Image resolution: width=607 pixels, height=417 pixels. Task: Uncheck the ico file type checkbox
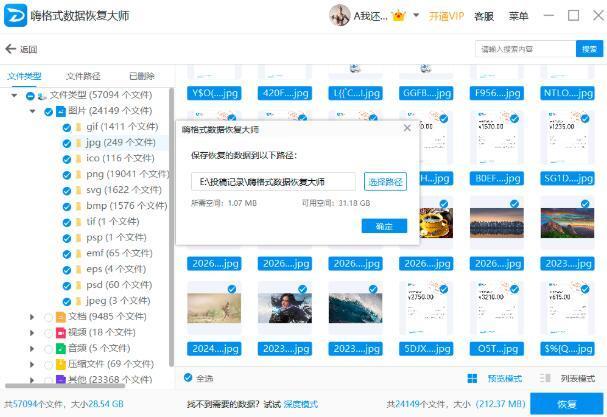point(67,159)
